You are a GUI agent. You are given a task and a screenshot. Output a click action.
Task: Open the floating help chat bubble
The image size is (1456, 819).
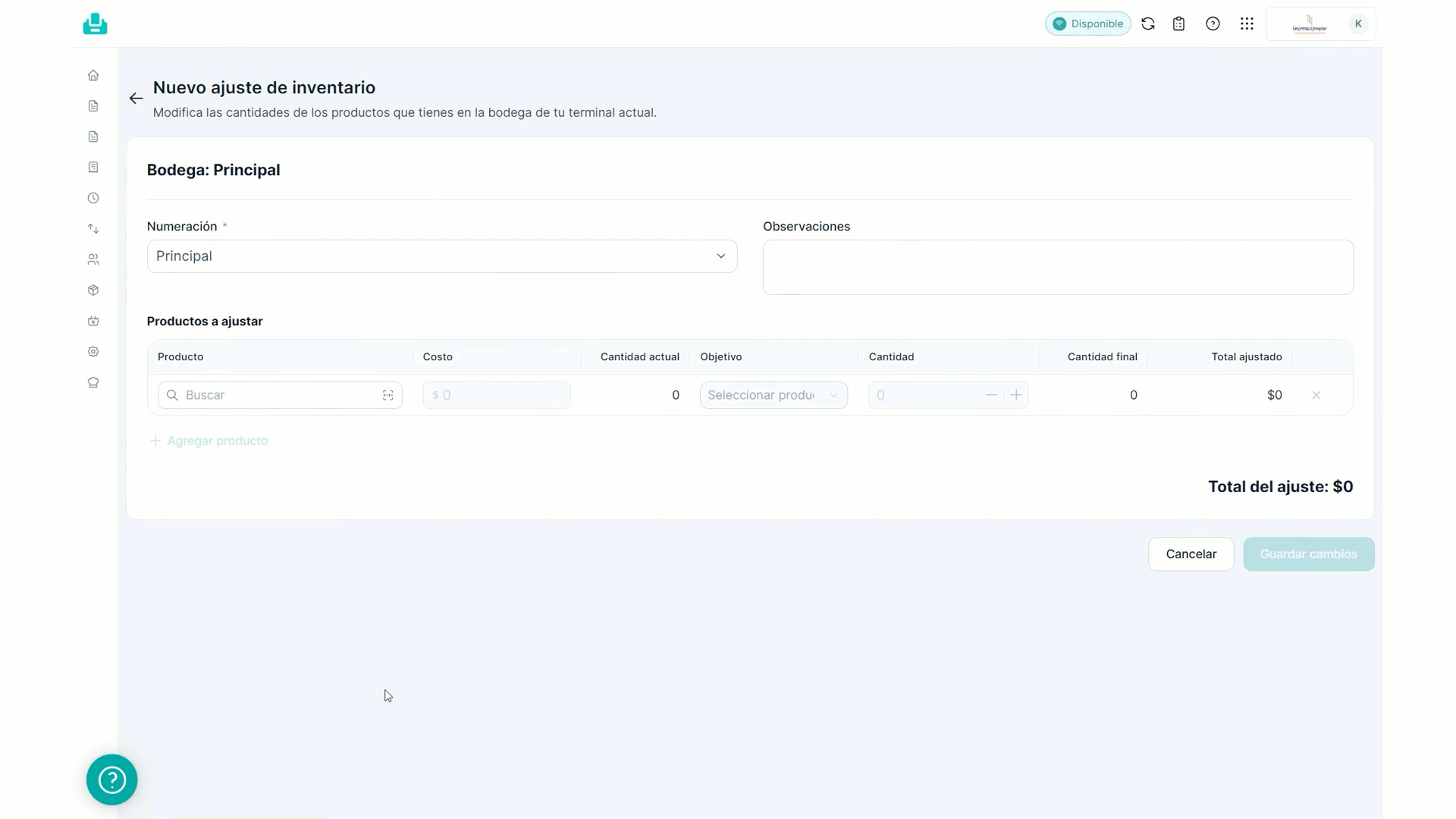click(112, 780)
